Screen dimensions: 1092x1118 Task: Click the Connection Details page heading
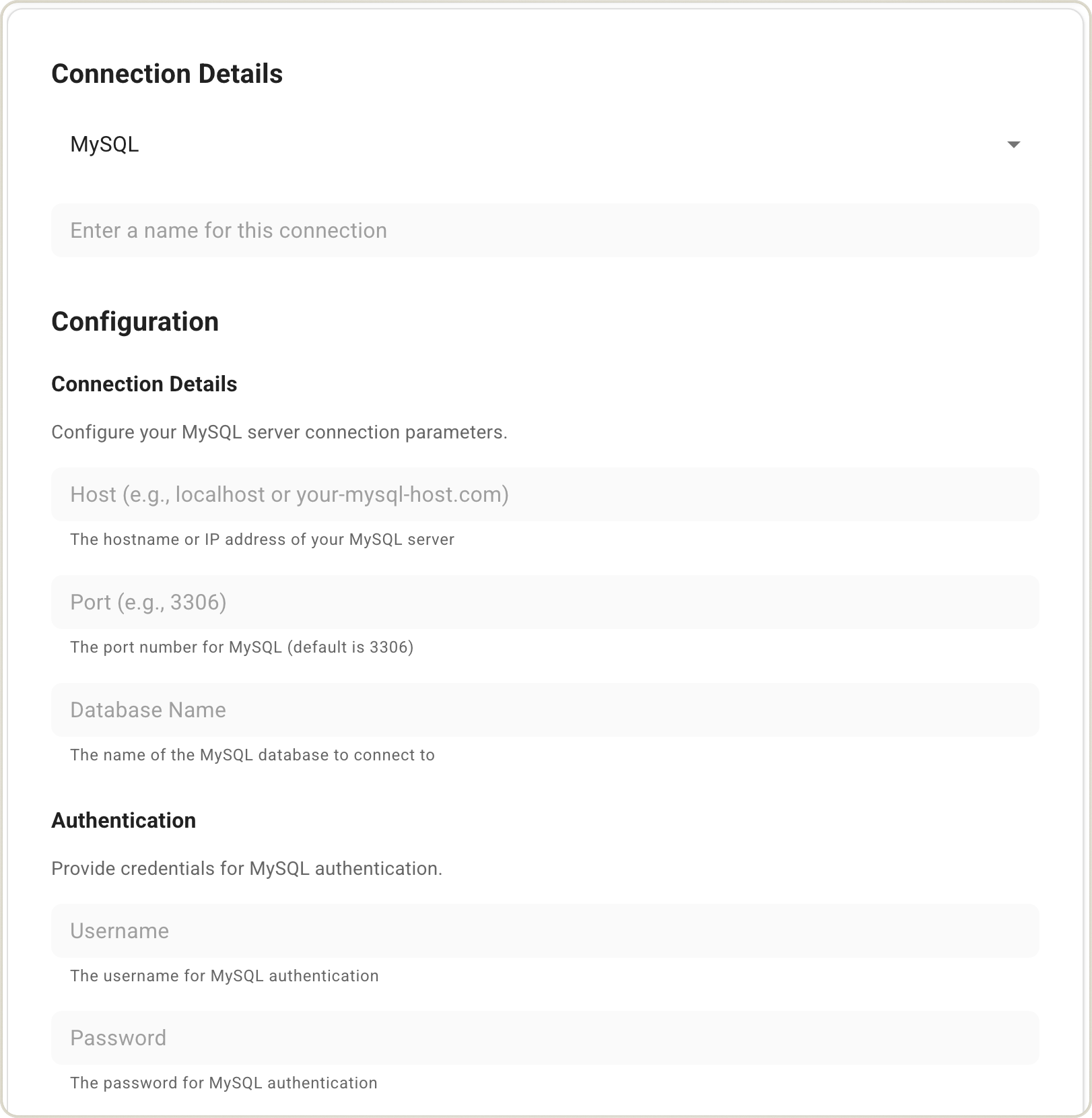167,73
